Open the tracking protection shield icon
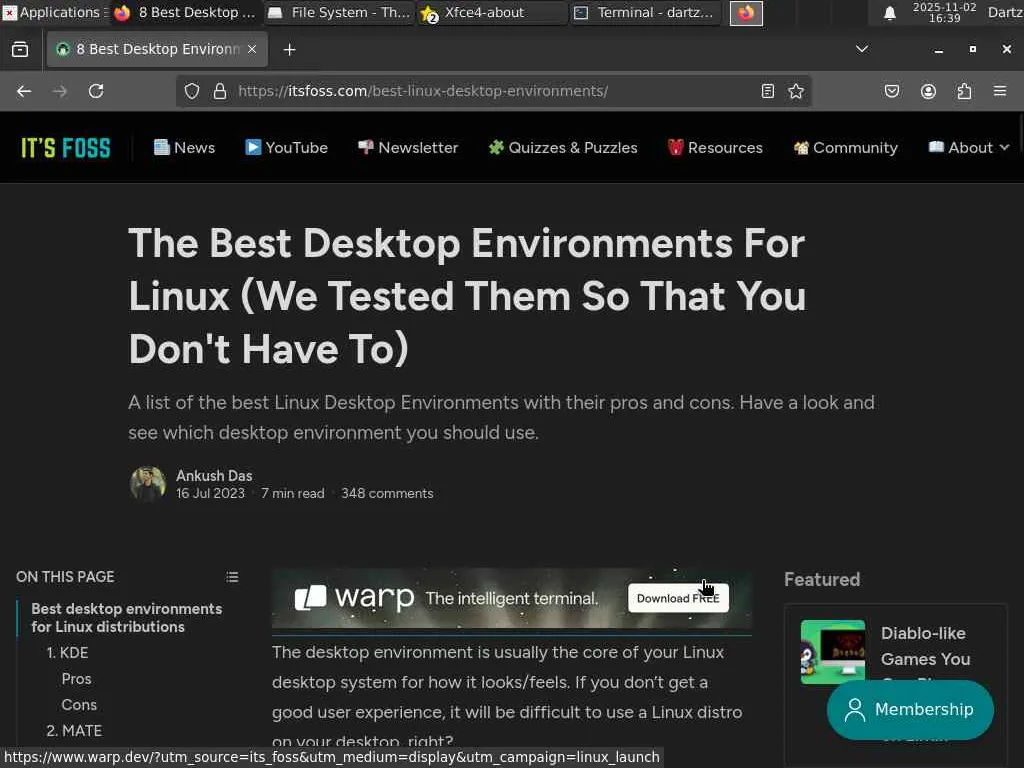The image size is (1024, 768). coord(191,91)
